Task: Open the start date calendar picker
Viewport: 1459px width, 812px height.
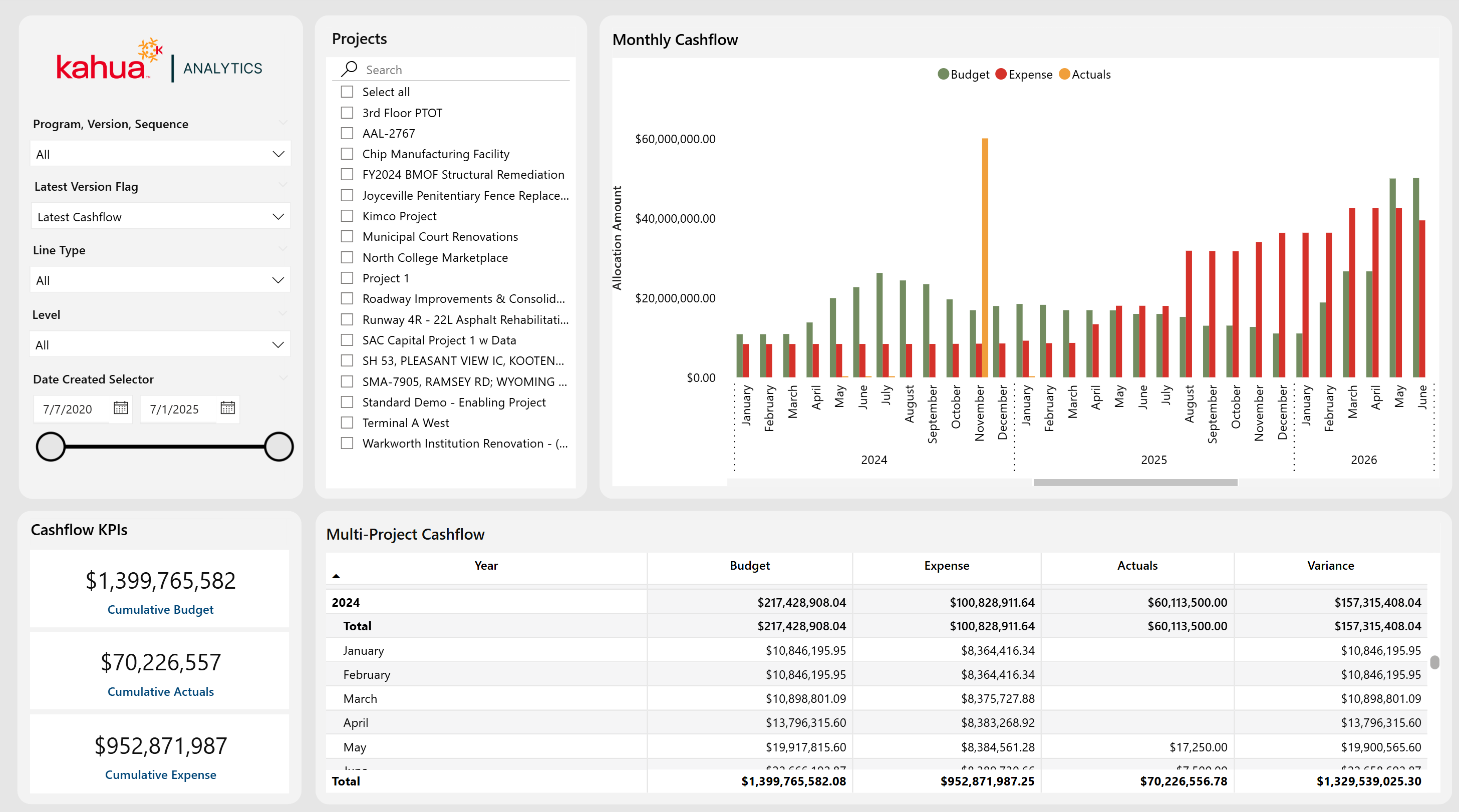Action: point(121,408)
